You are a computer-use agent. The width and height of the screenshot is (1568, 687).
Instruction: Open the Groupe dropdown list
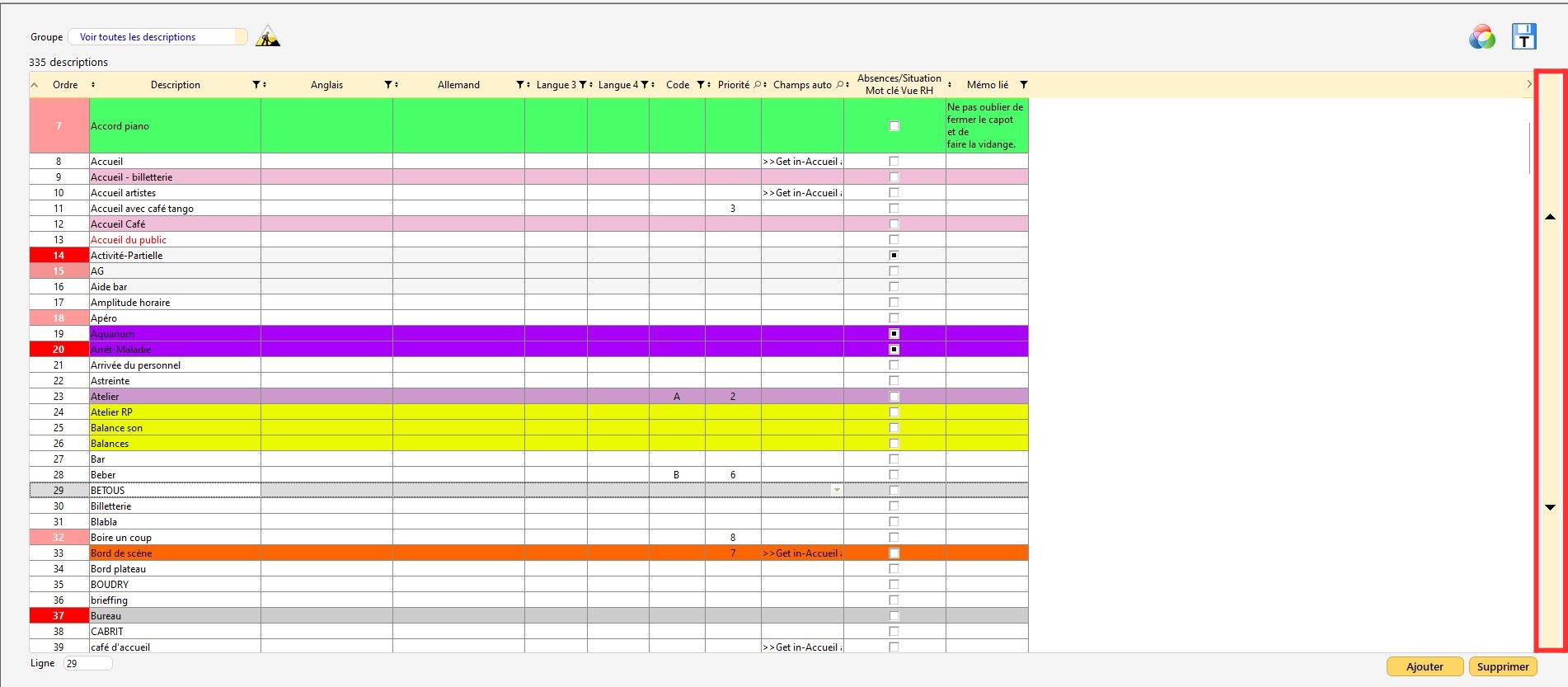click(x=157, y=37)
